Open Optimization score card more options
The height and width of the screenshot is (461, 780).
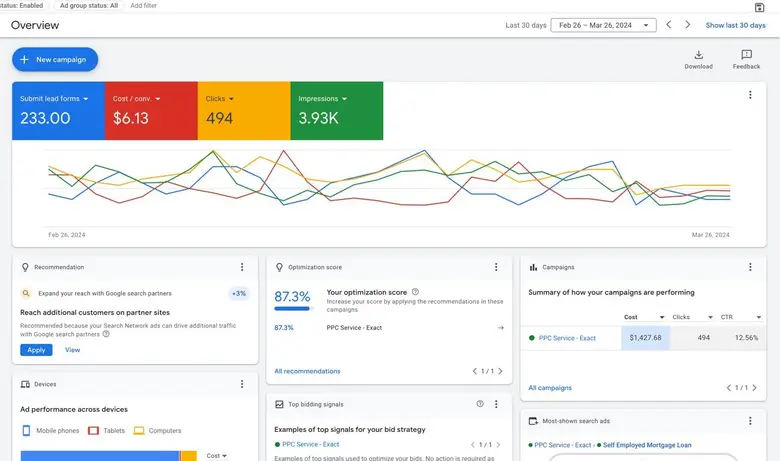496,267
